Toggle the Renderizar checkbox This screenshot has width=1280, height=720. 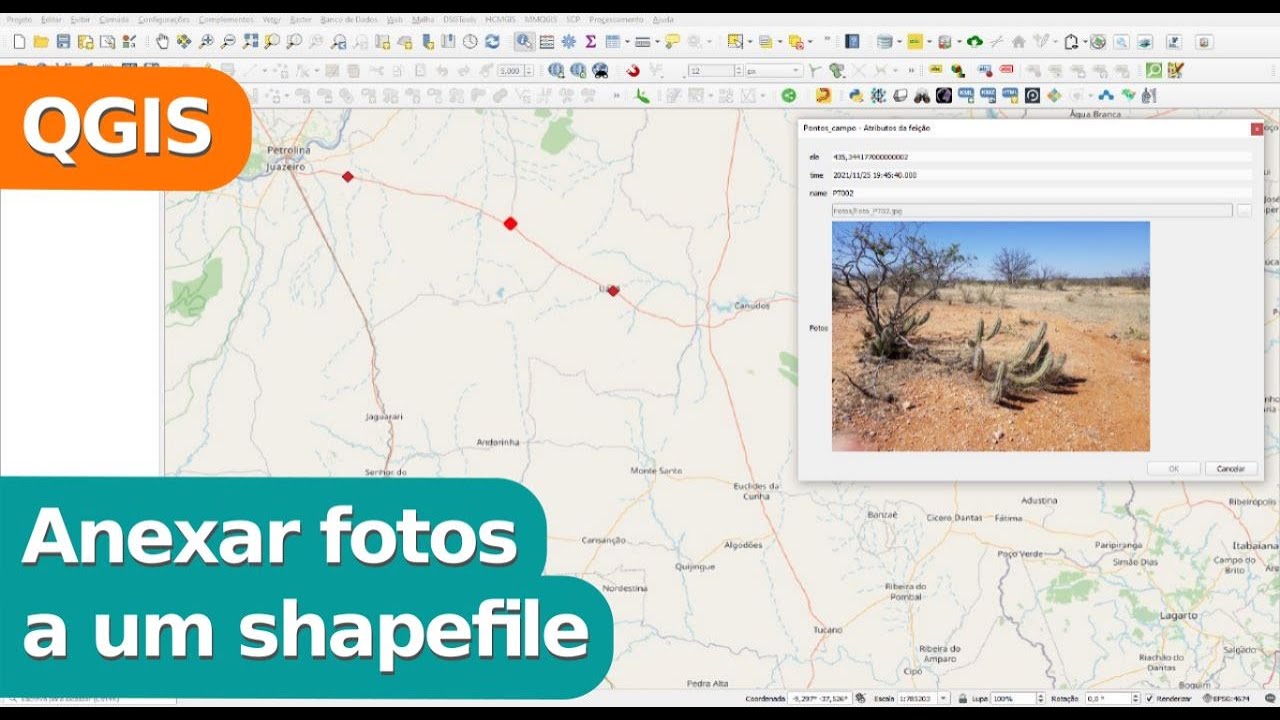click(1150, 698)
